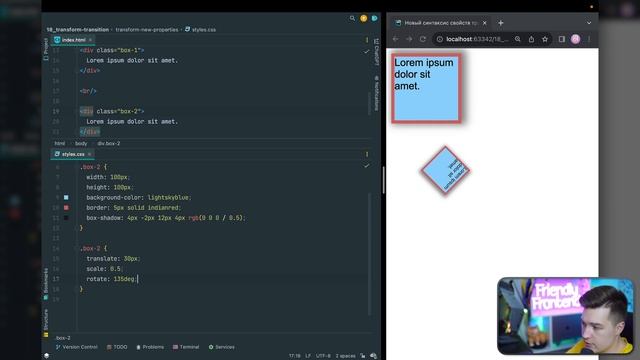The height and width of the screenshot is (360, 640).
Task: Open the Structure side panel button
Action: (46, 322)
